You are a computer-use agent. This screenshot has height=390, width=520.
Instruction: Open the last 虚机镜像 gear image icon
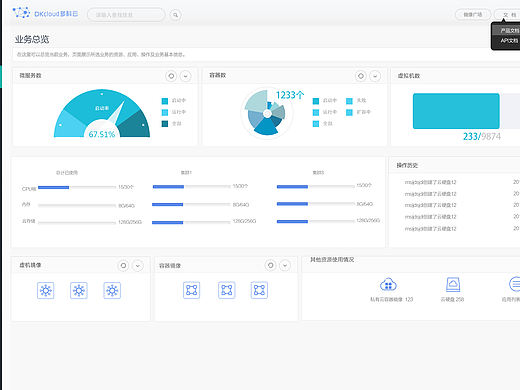click(112, 290)
